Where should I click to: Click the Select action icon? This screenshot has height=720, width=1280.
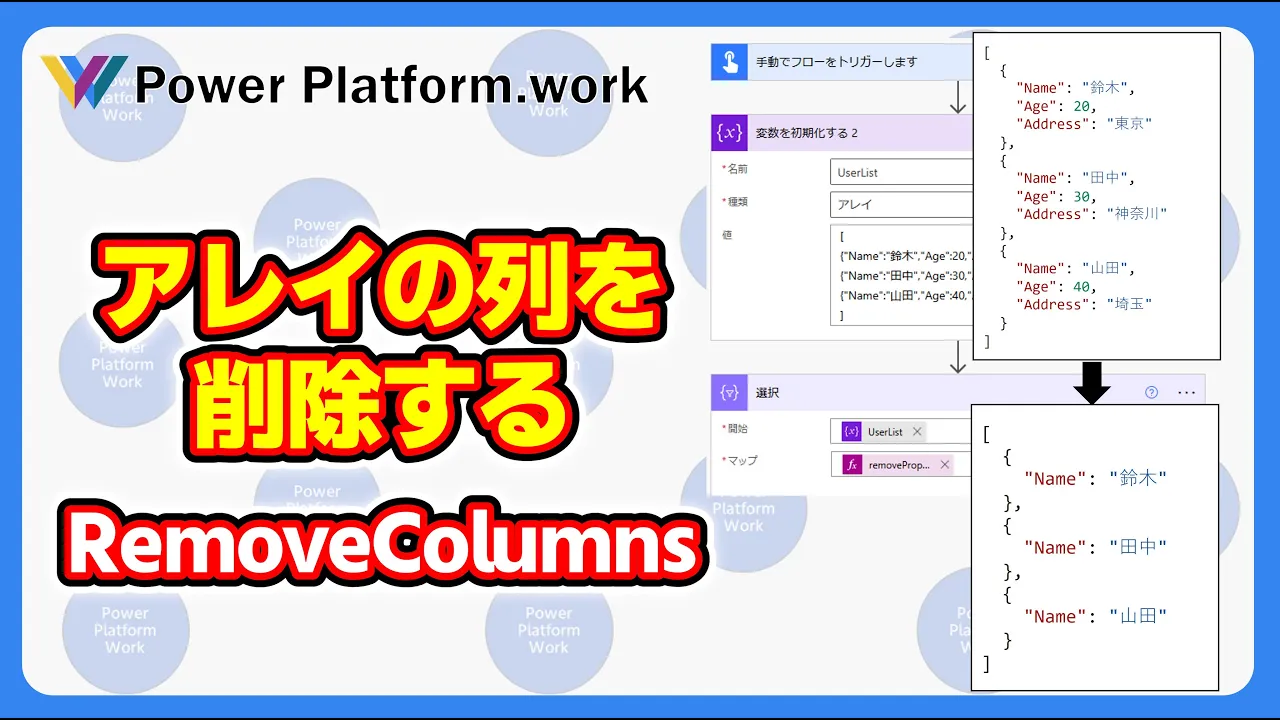click(x=730, y=393)
